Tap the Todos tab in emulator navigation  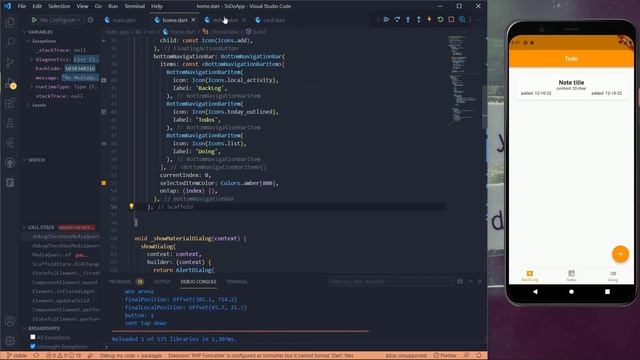click(571, 276)
